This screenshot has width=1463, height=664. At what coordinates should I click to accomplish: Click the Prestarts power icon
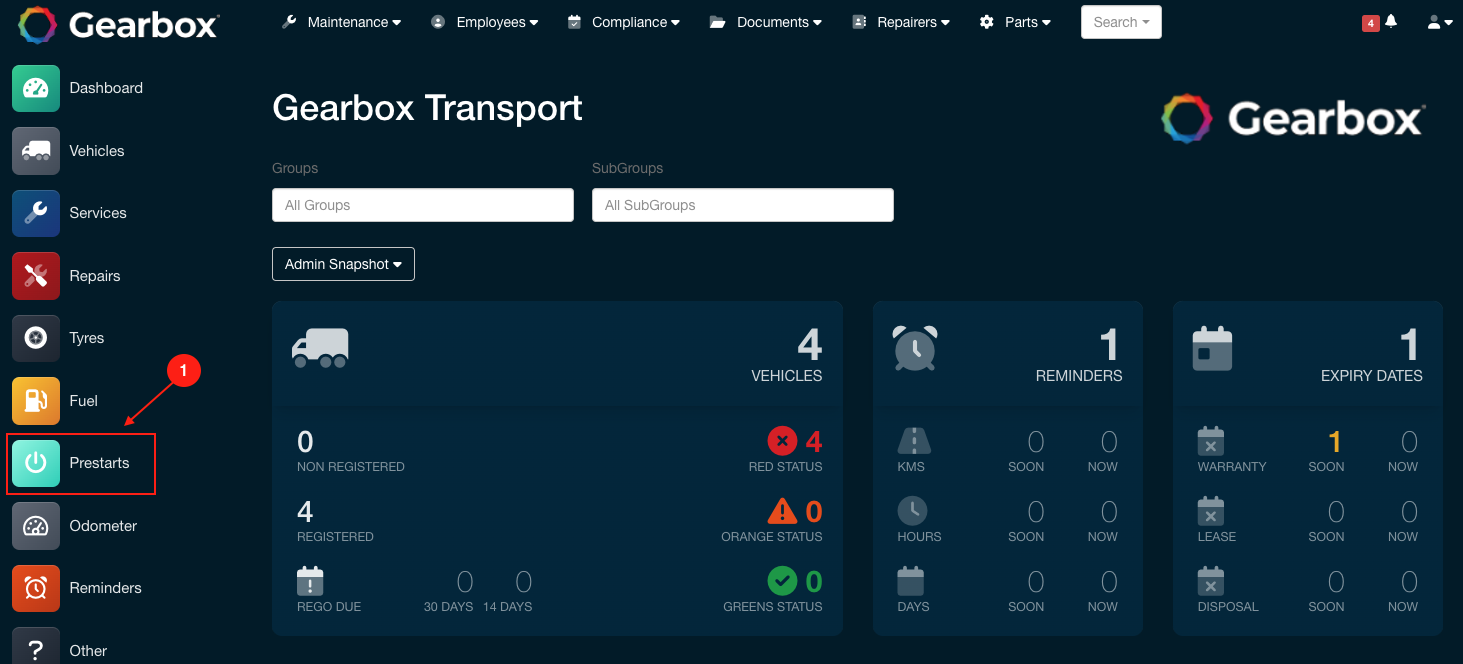36,463
